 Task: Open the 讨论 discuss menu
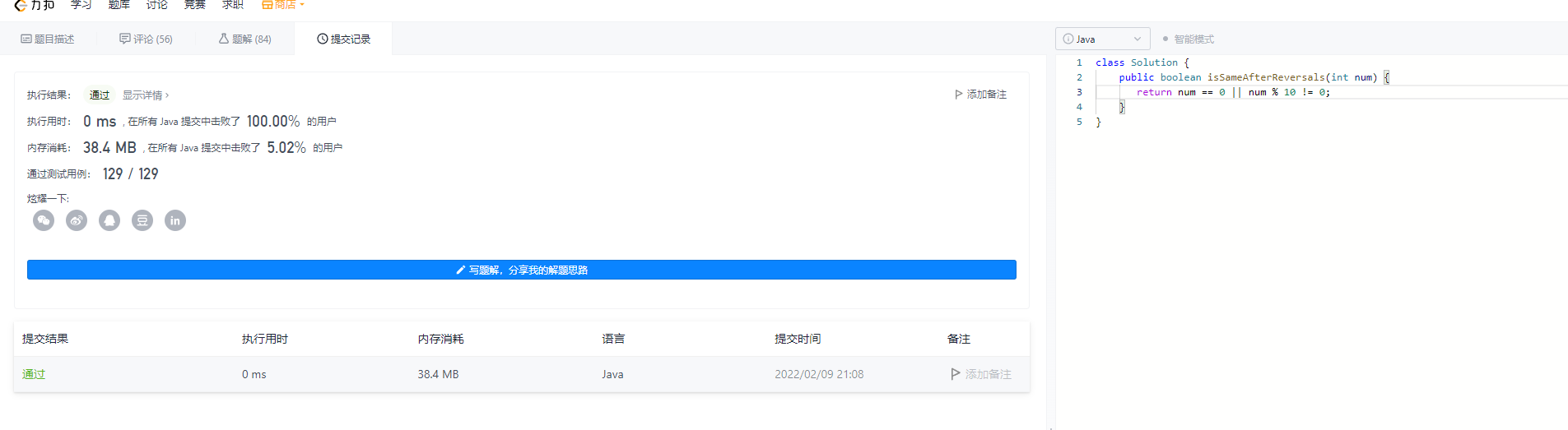point(157,4)
